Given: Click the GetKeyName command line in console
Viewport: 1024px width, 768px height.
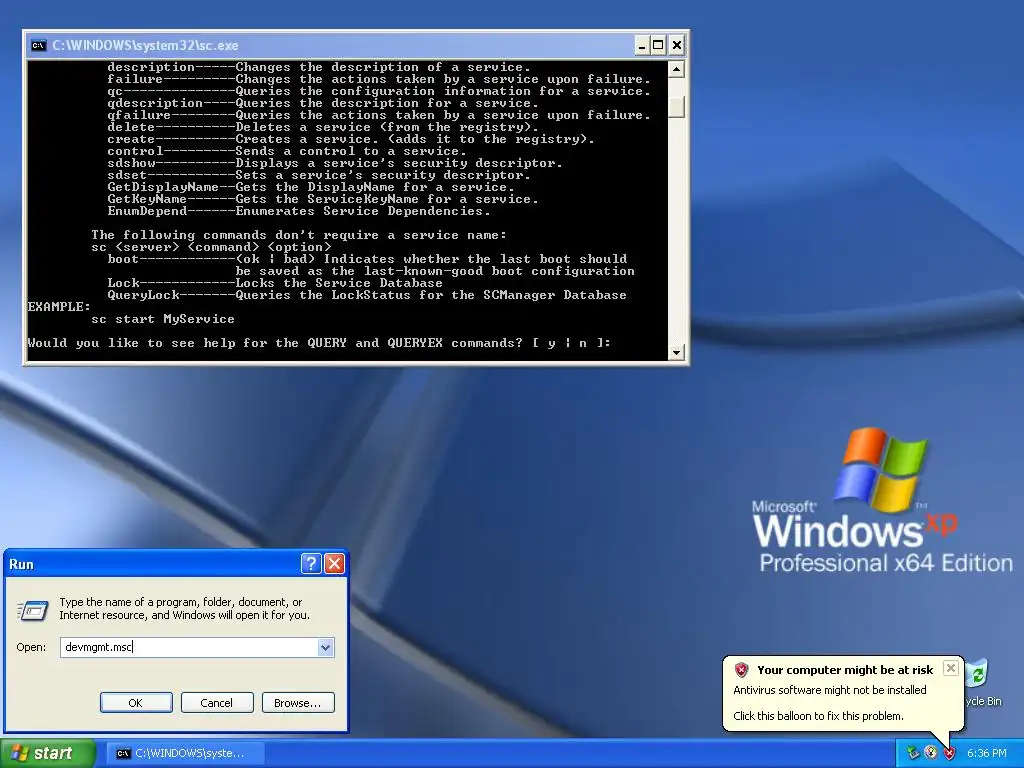Looking at the screenshot, I should point(323,199).
